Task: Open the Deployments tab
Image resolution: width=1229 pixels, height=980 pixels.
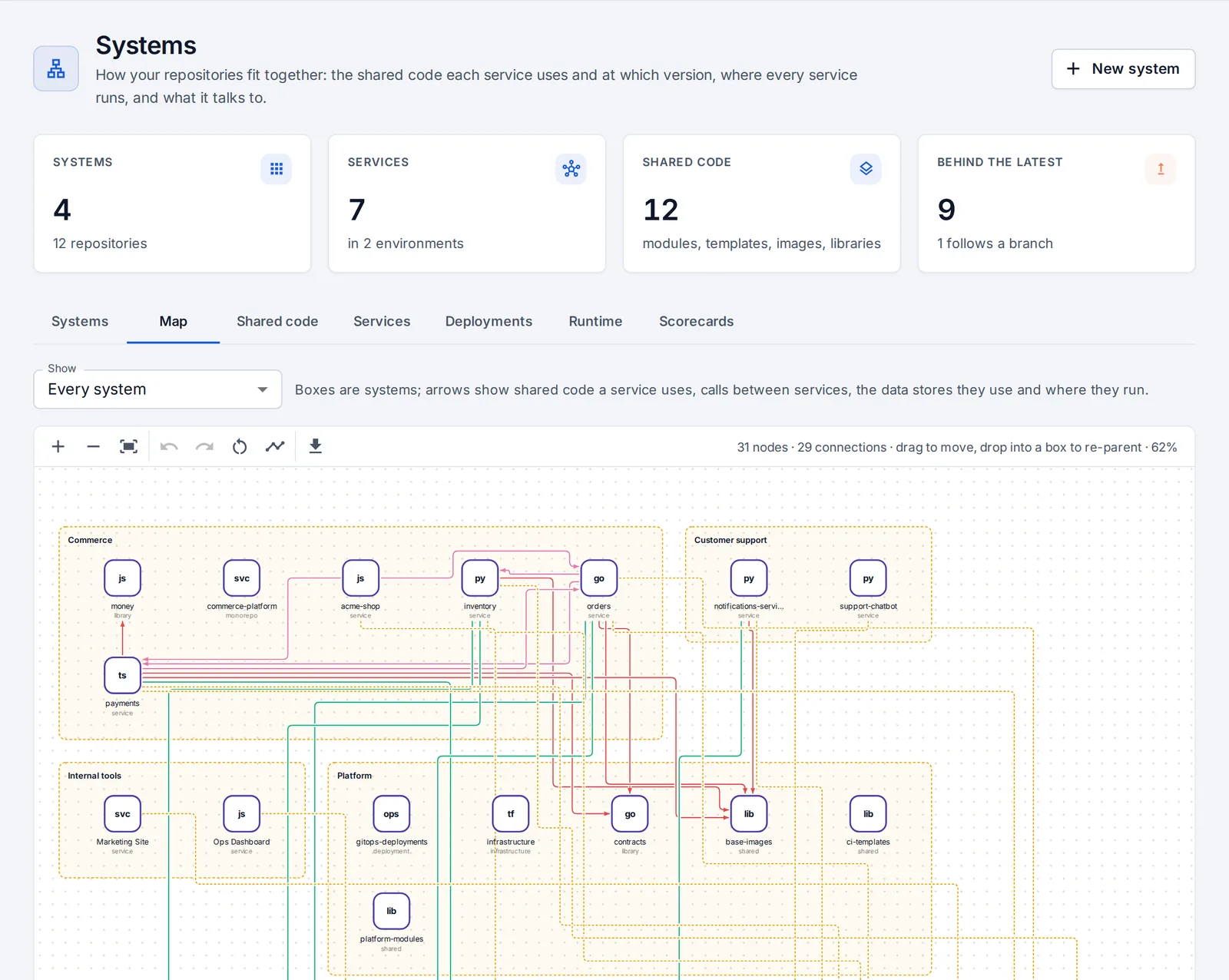Action: tap(489, 322)
